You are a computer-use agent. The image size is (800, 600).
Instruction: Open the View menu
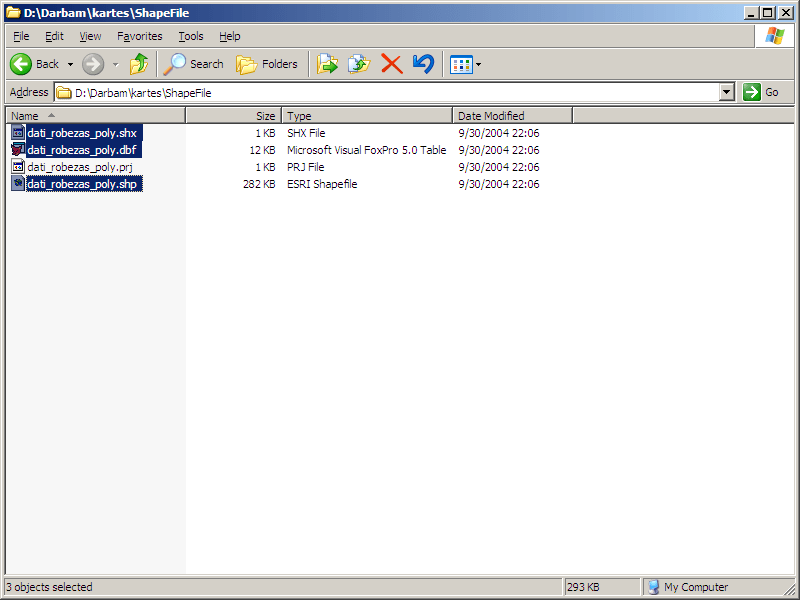pos(90,36)
